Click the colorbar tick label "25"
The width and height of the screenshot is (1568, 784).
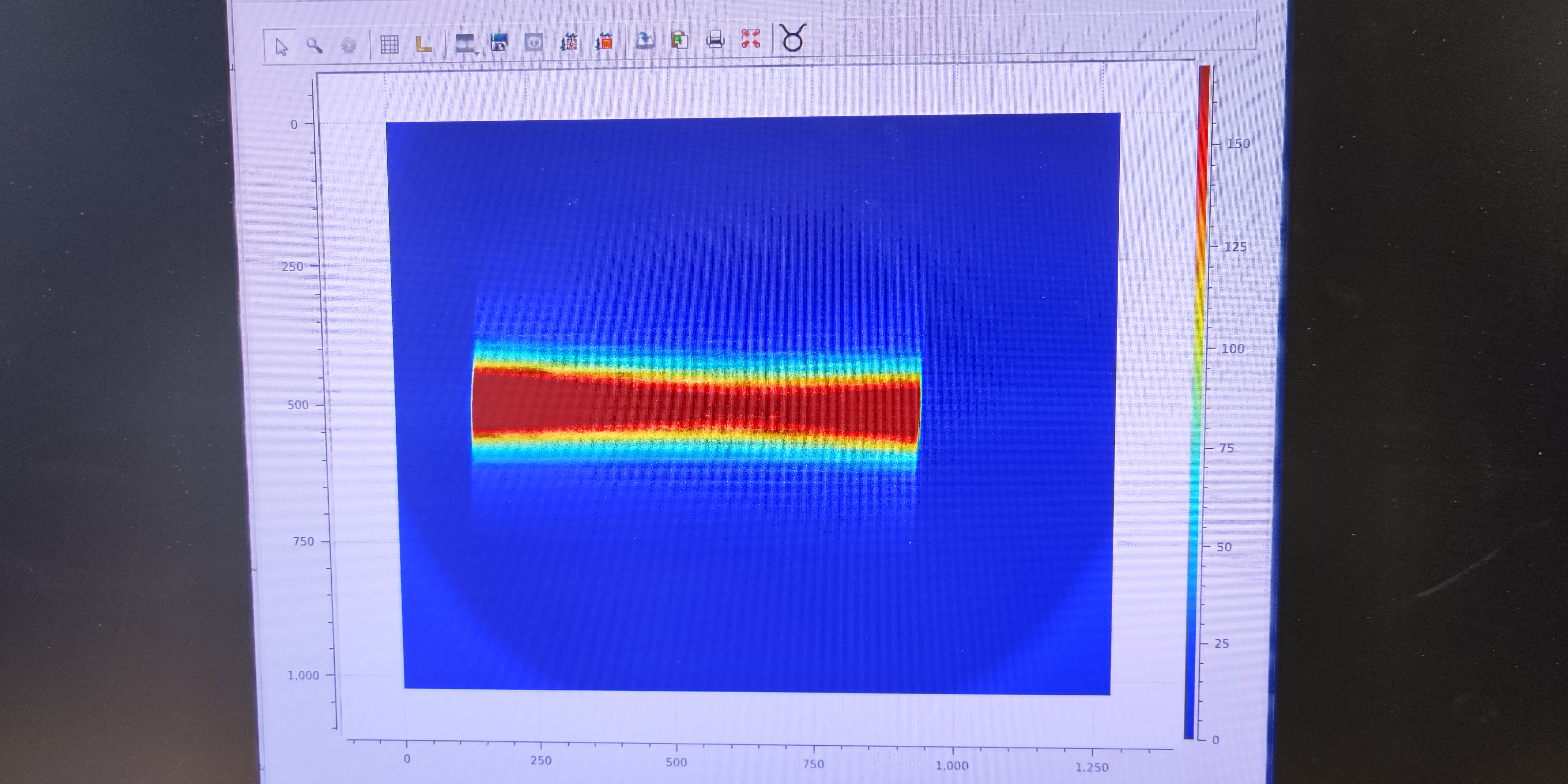coord(1222,643)
